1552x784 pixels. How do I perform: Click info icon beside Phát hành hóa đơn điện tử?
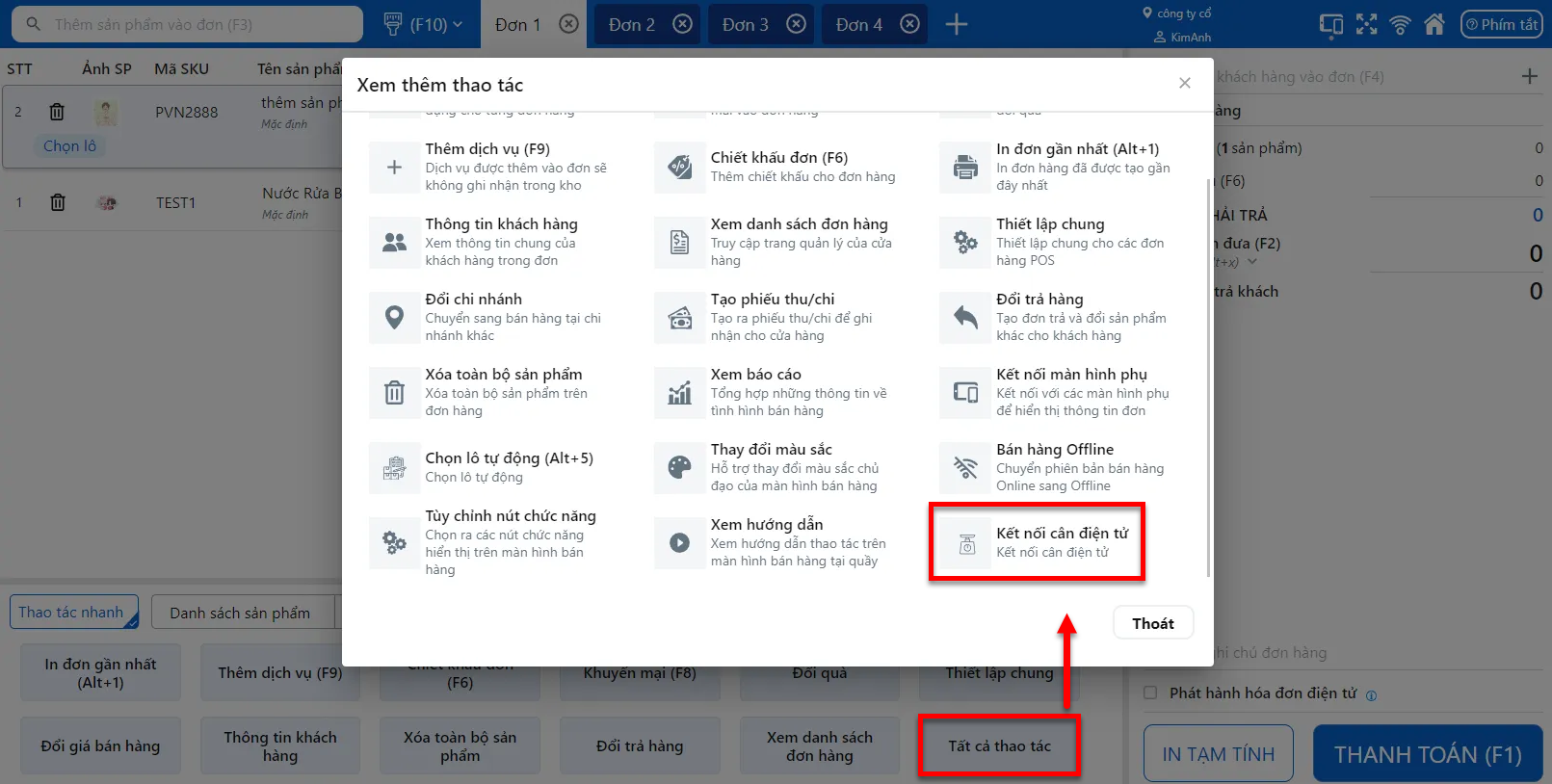click(x=1371, y=695)
